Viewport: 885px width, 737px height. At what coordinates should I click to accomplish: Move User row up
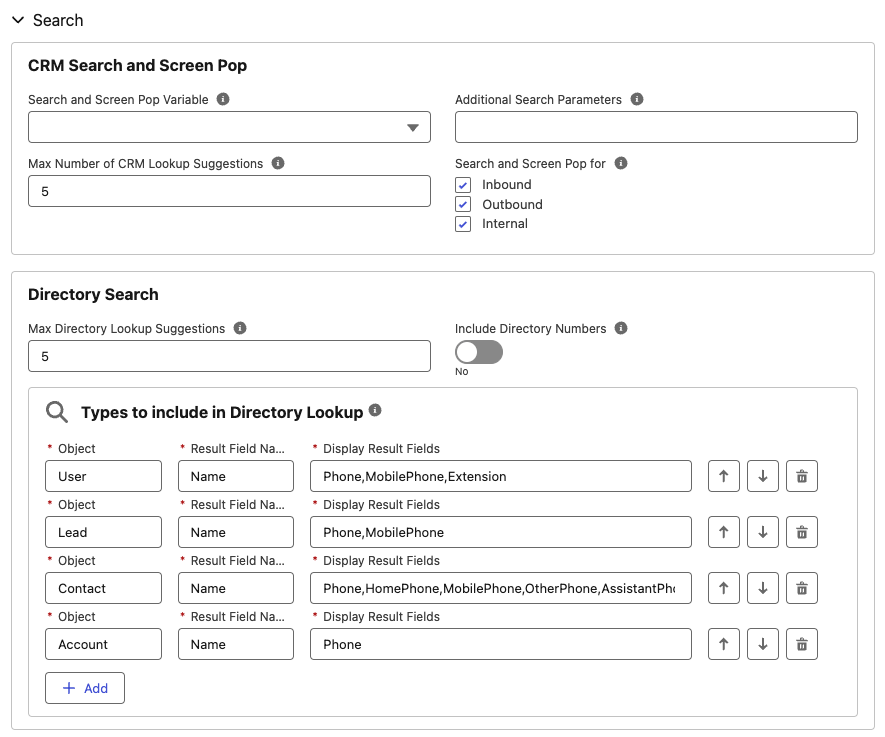724,476
